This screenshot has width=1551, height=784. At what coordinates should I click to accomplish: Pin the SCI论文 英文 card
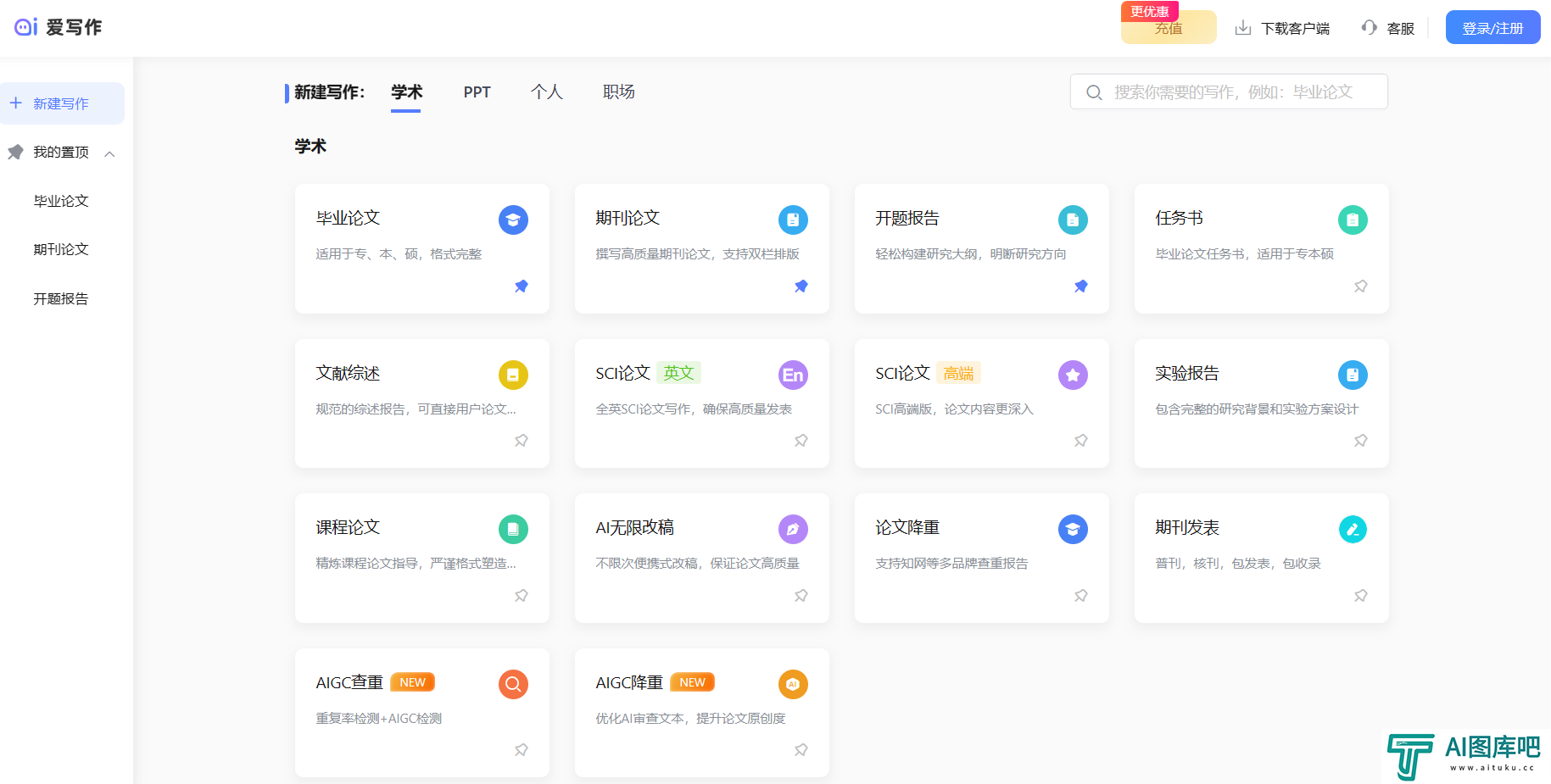[x=801, y=441]
